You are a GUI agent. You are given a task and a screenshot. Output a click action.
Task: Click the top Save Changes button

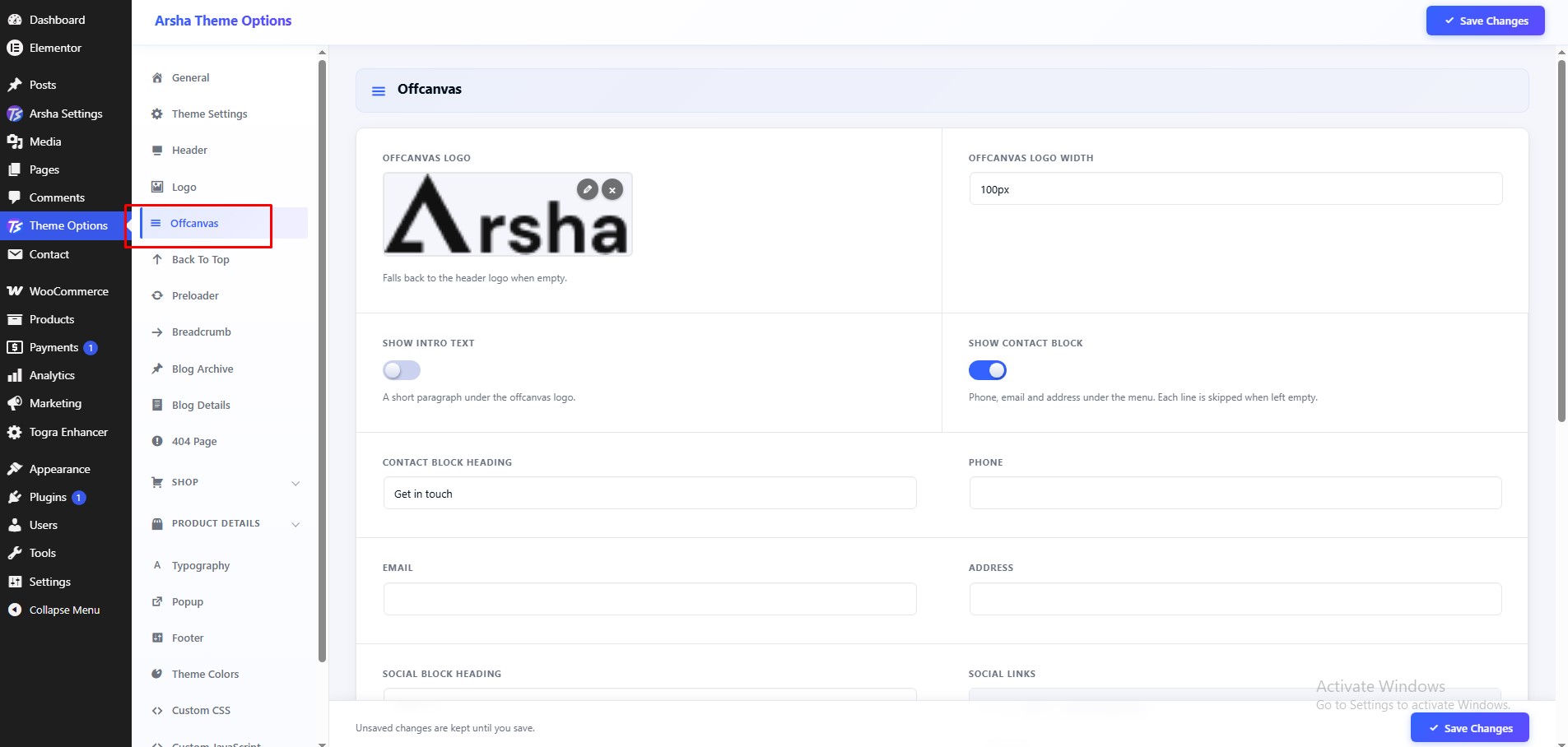click(x=1485, y=21)
